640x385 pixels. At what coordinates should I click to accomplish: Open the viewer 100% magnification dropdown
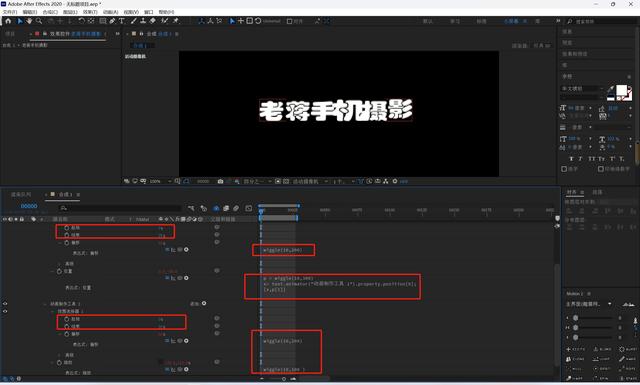tap(160, 181)
